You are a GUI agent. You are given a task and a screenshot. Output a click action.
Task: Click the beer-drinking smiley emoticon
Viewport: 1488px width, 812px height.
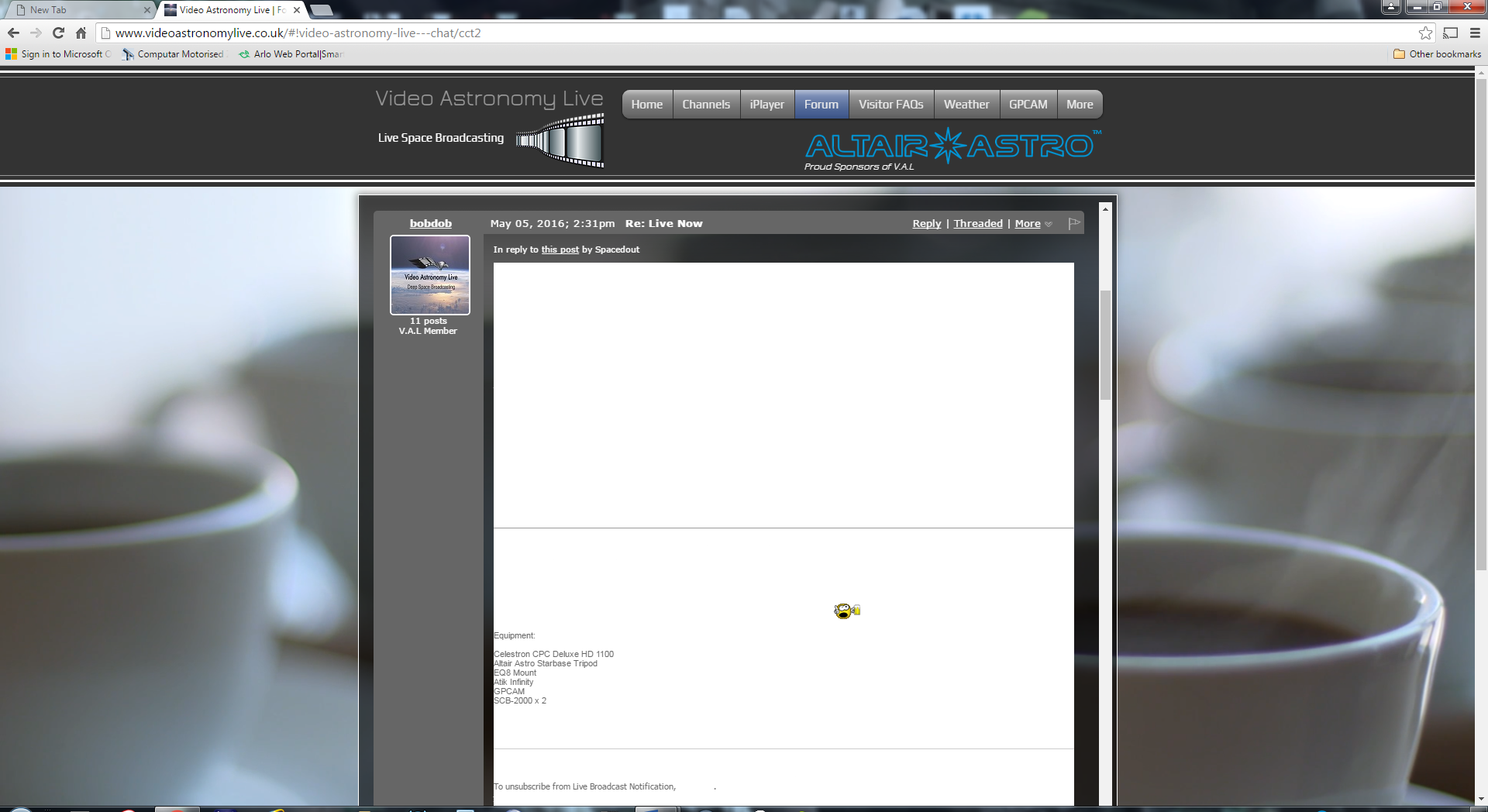[x=846, y=611]
